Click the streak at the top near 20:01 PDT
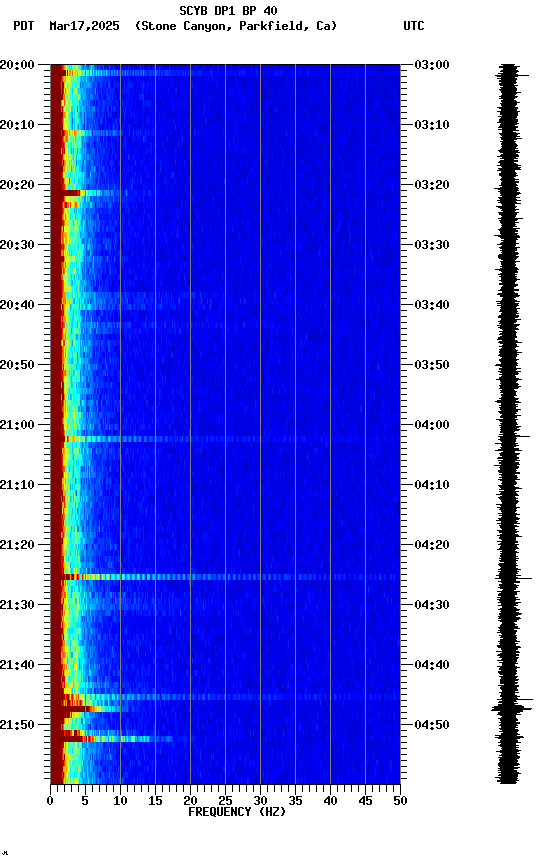Screen dimensions: 552x864 coord(225,73)
